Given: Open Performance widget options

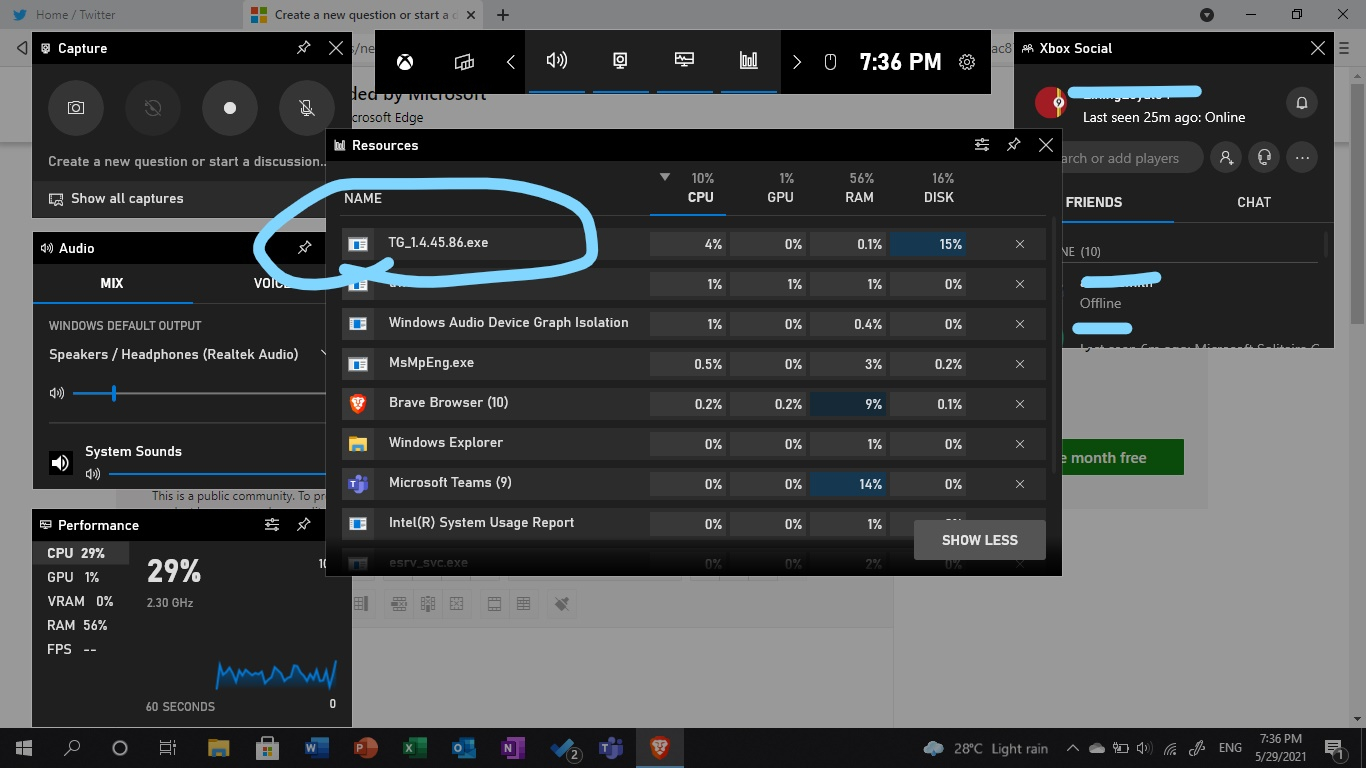Looking at the screenshot, I should pyautogui.click(x=272, y=524).
